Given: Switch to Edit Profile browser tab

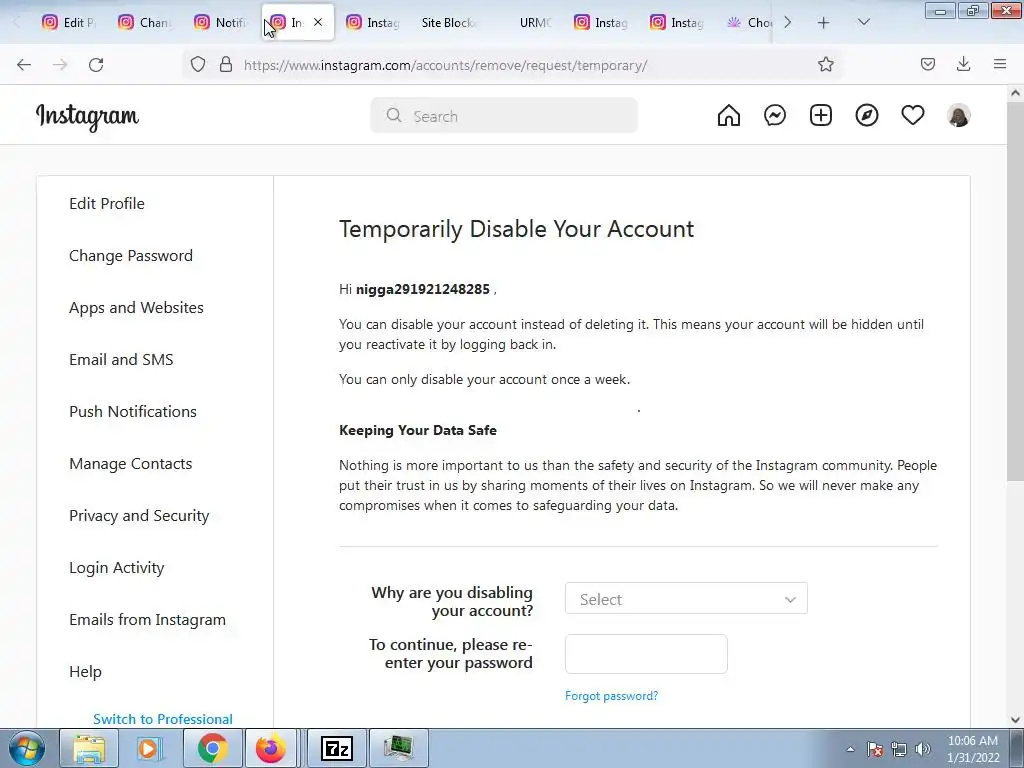Looking at the screenshot, I should 69,23.
